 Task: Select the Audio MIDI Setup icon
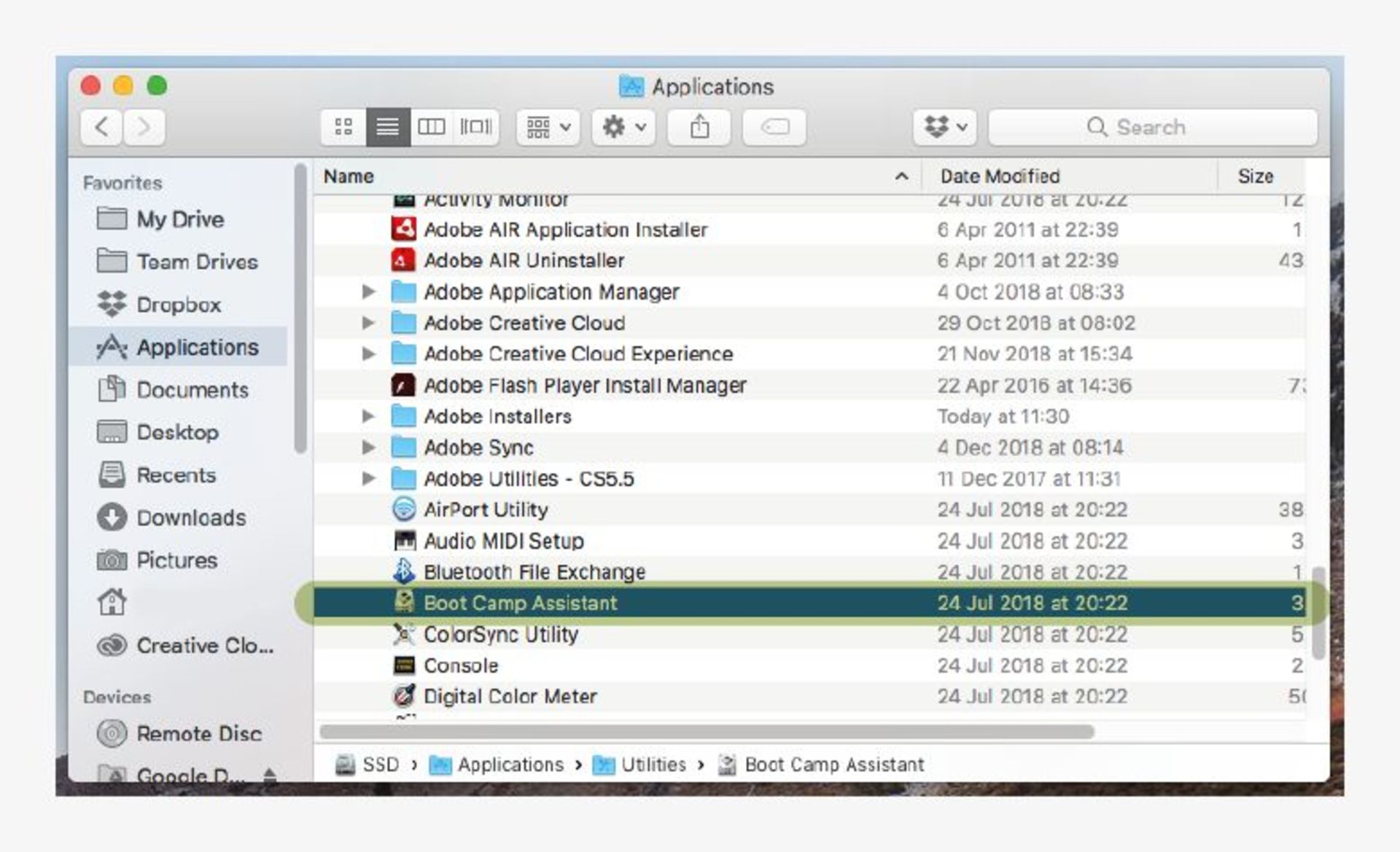(x=404, y=541)
